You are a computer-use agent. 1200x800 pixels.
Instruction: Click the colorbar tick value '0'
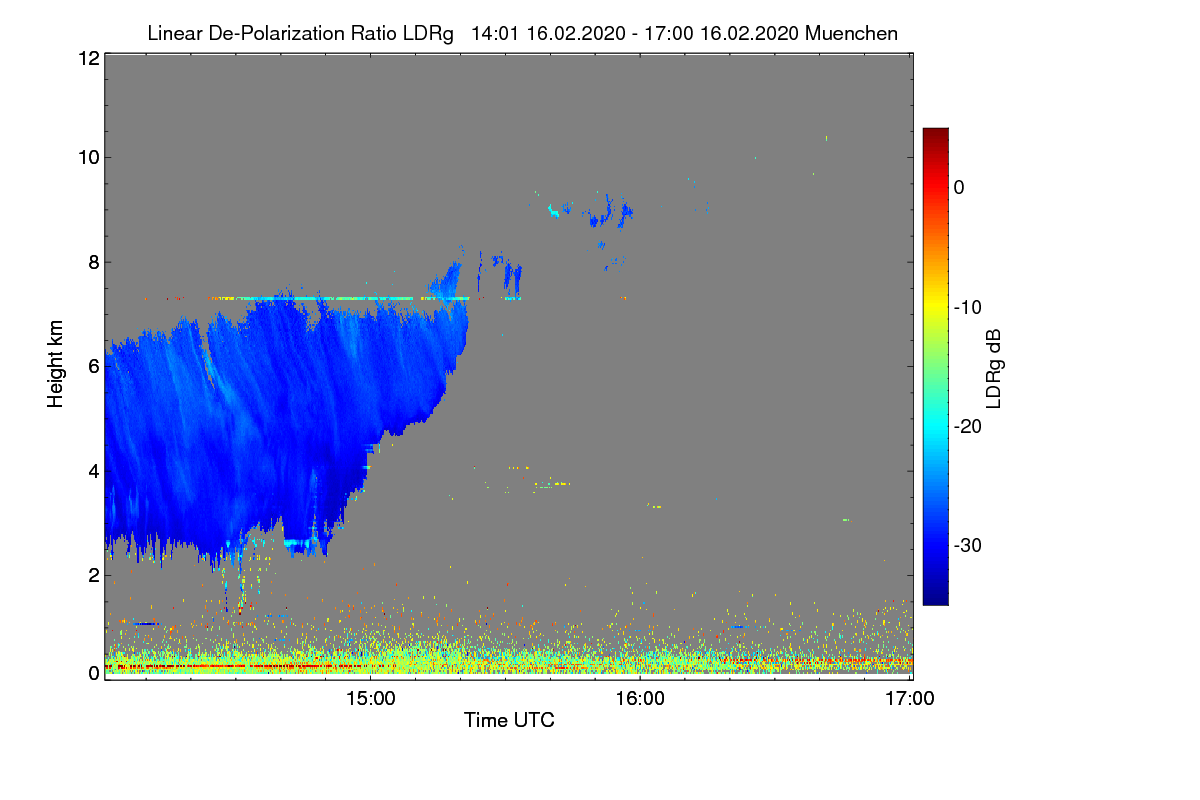point(959,187)
